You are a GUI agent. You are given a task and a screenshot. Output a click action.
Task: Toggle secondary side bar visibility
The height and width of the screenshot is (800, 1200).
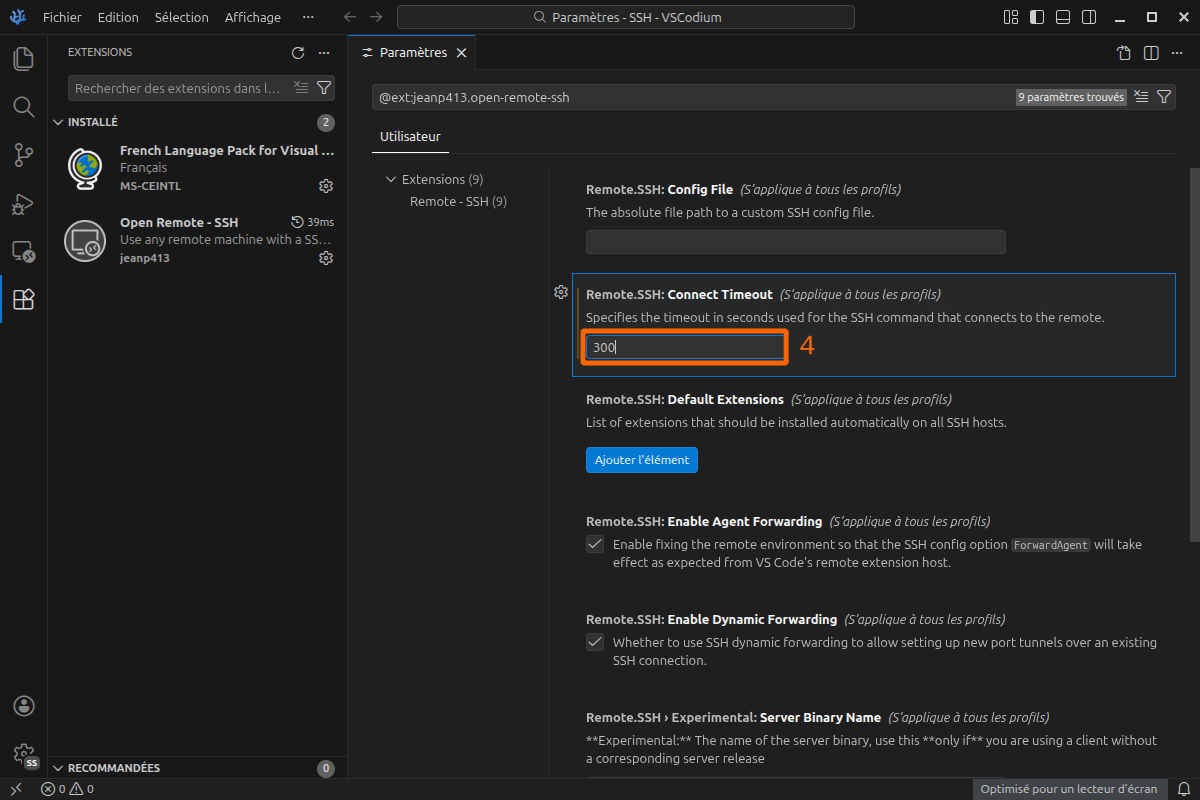(x=1089, y=17)
